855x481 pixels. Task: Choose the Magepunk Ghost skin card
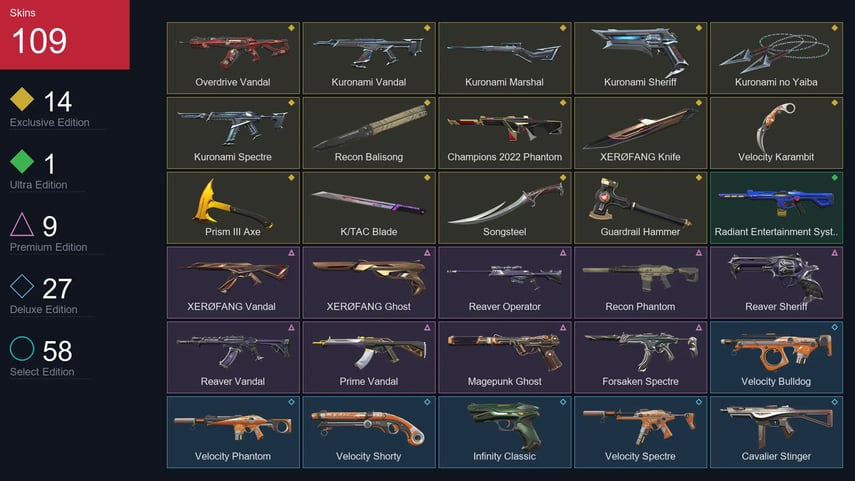click(x=504, y=357)
